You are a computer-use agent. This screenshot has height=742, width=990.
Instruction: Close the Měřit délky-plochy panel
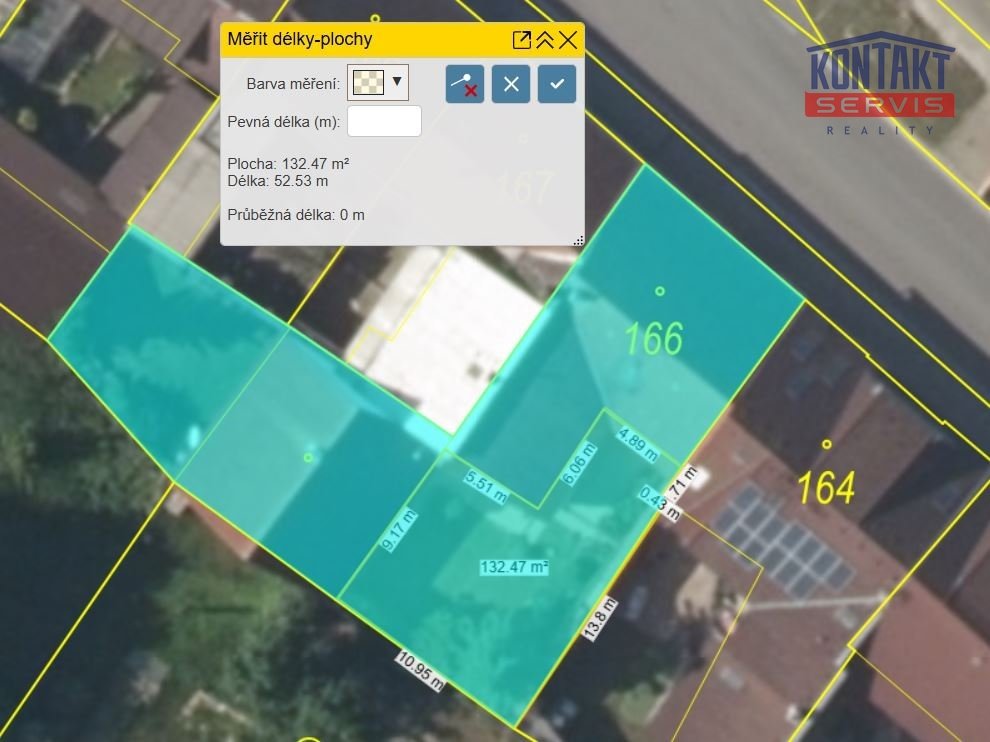point(568,40)
